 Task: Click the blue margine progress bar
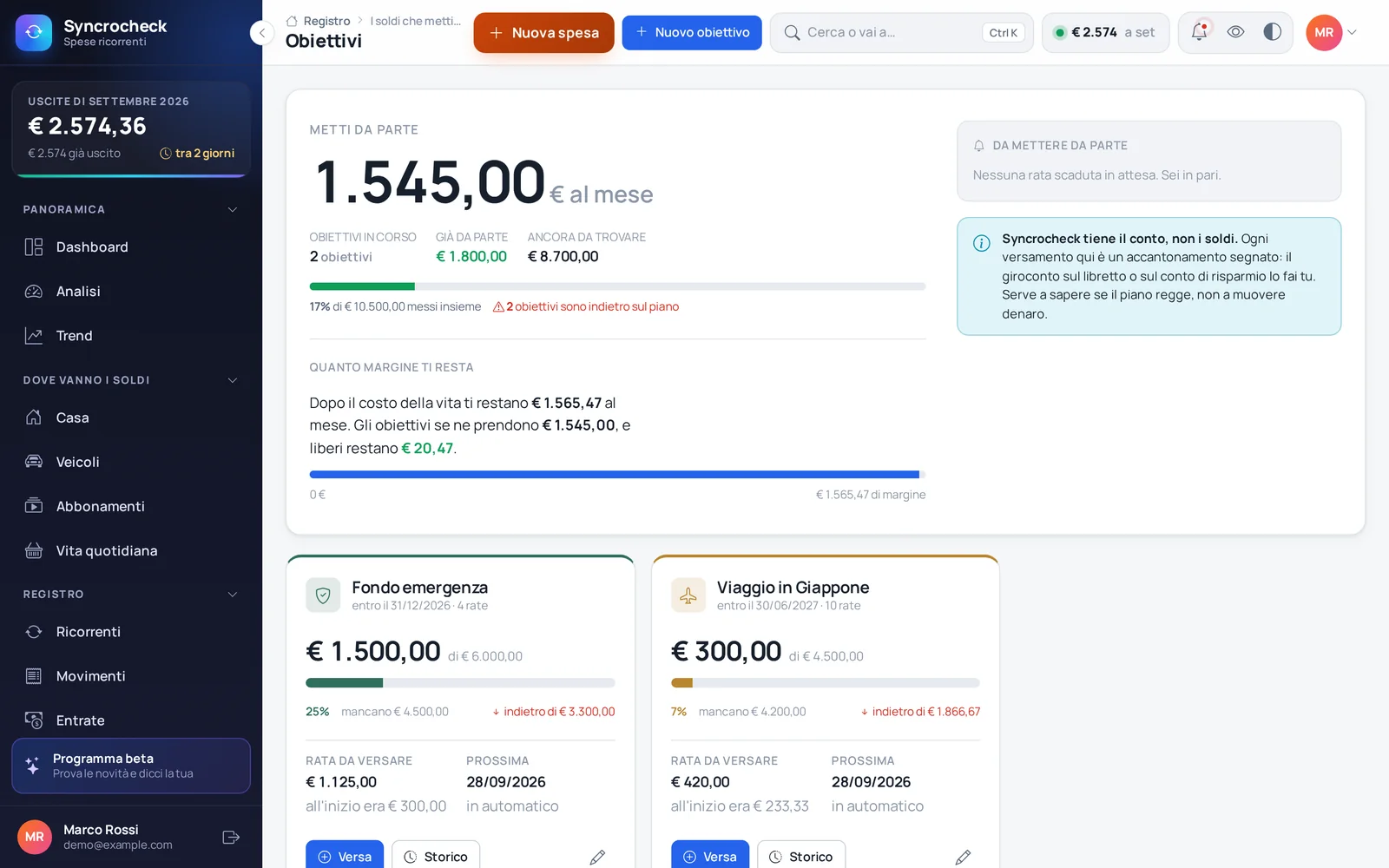pos(617,475)
